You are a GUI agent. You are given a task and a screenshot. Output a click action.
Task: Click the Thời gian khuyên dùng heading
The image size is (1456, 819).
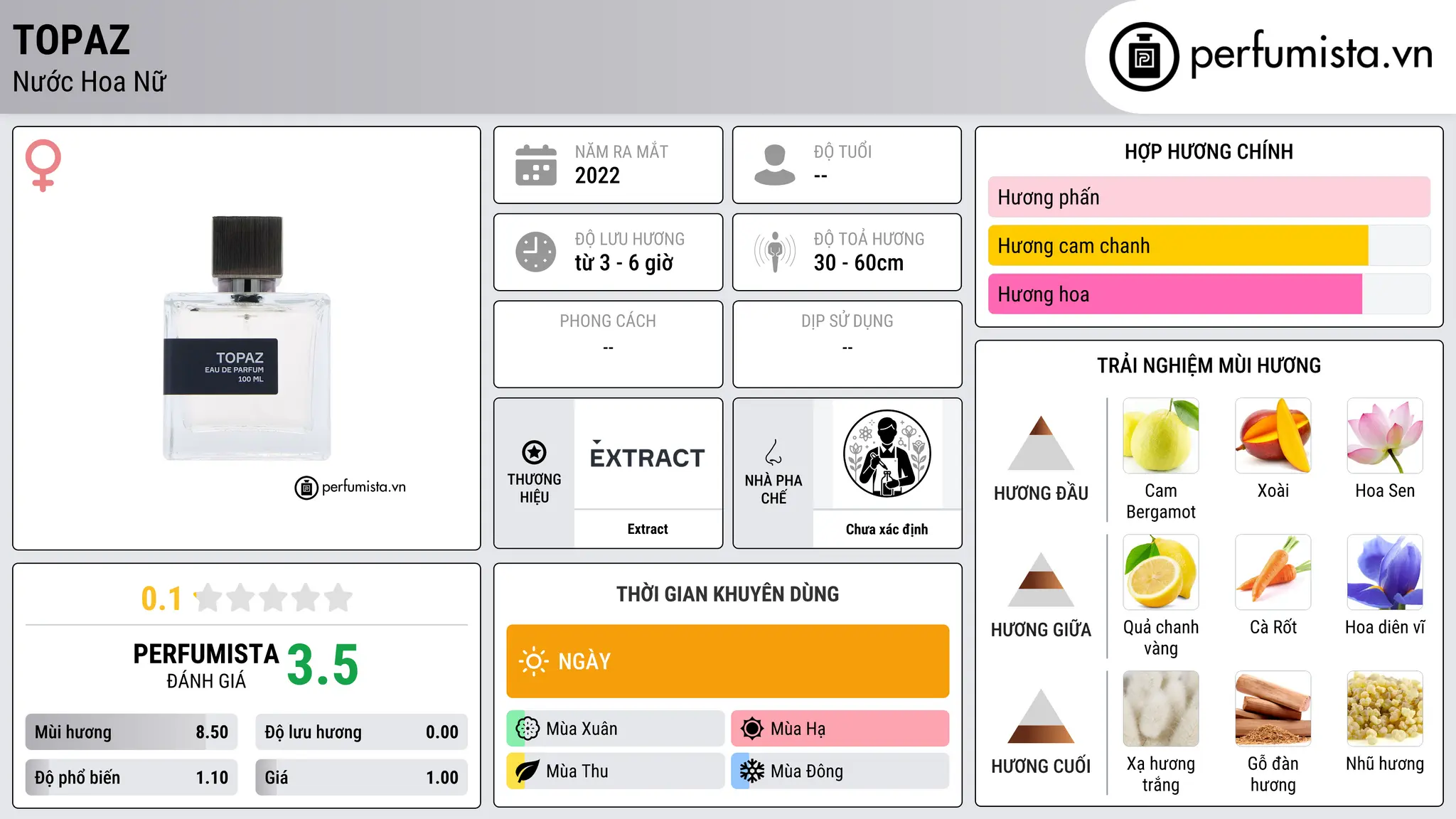tap(728, 594)
